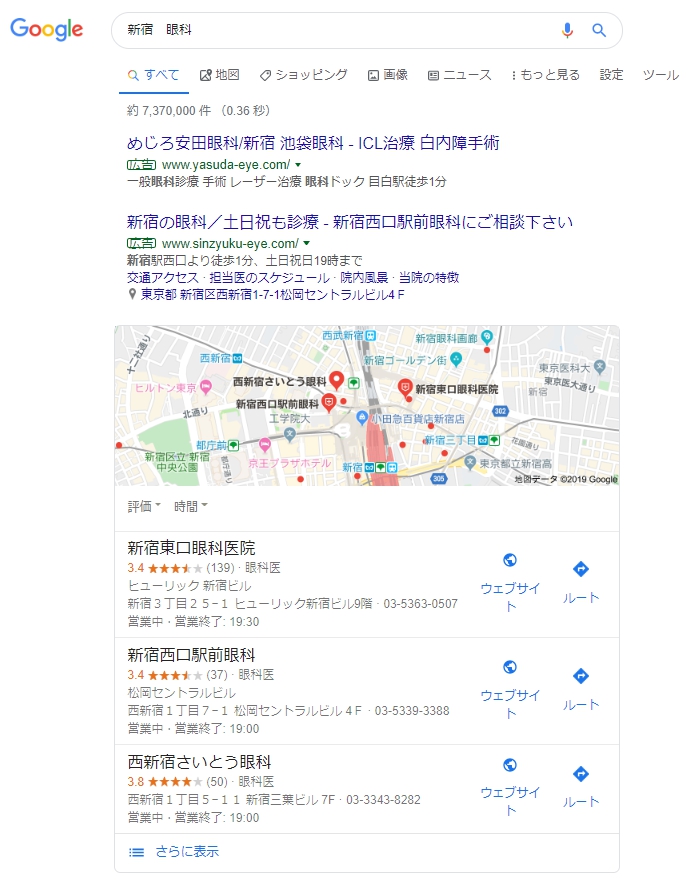This screenshot has width=690, height=886.
Task: Click 西新宿 station icon on map
Action: click(237, 358)
